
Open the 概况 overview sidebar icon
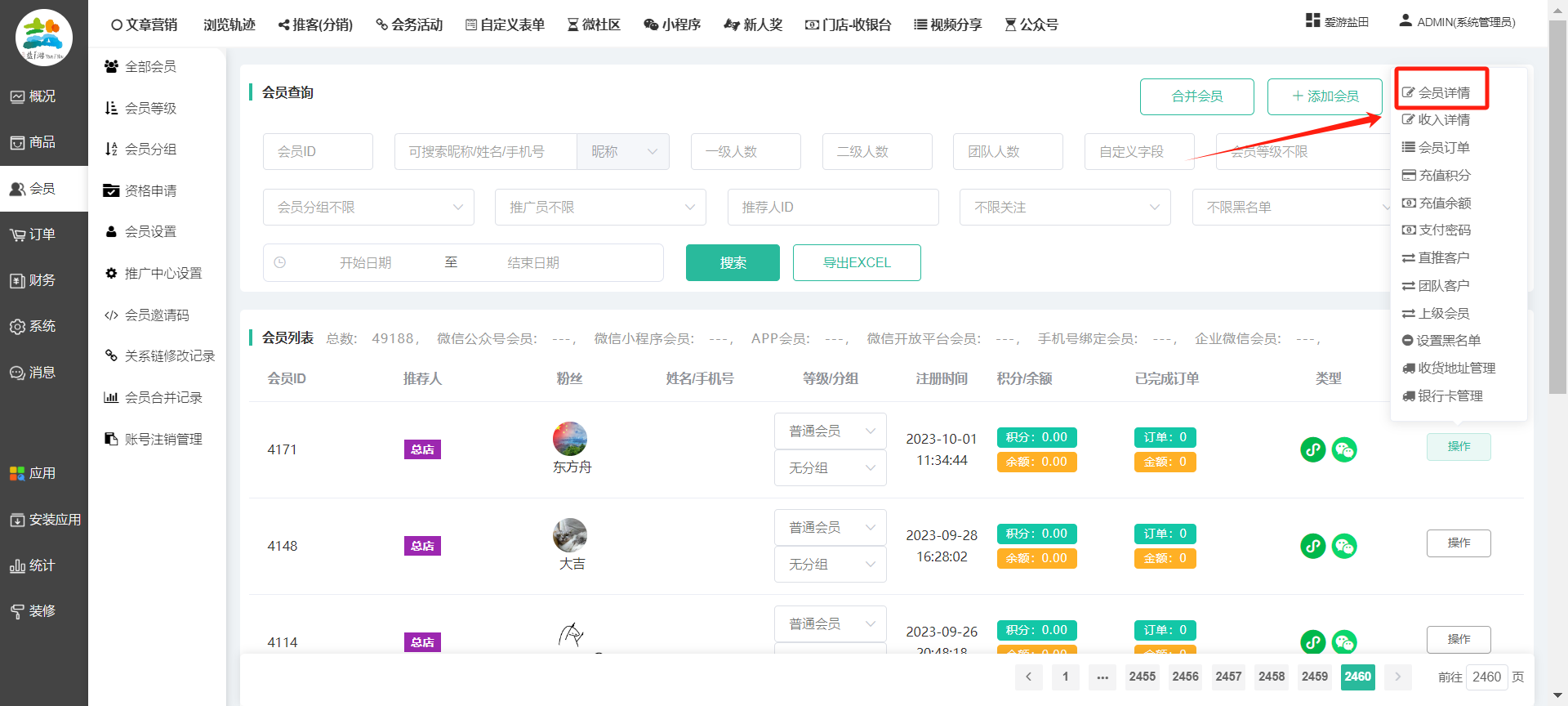[33, 96]
